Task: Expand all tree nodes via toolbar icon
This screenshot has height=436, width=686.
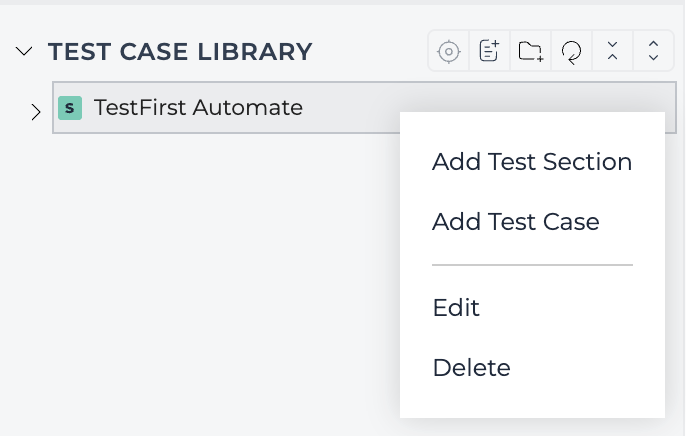Action: 654,51
